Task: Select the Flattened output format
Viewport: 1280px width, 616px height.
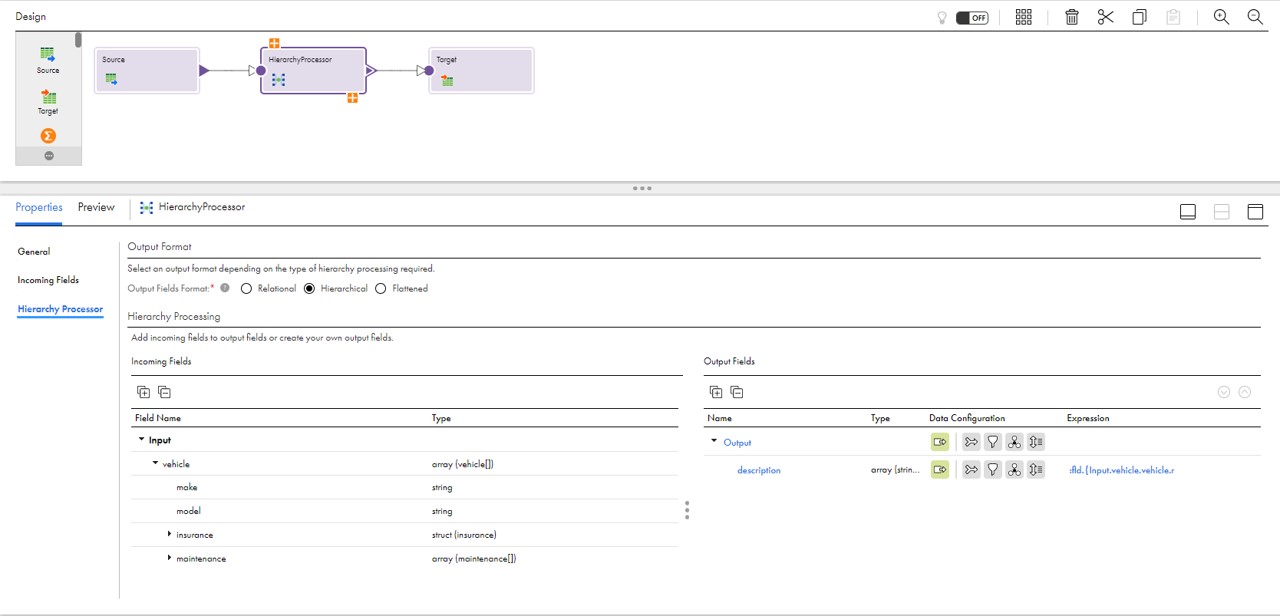Action: 381,289
